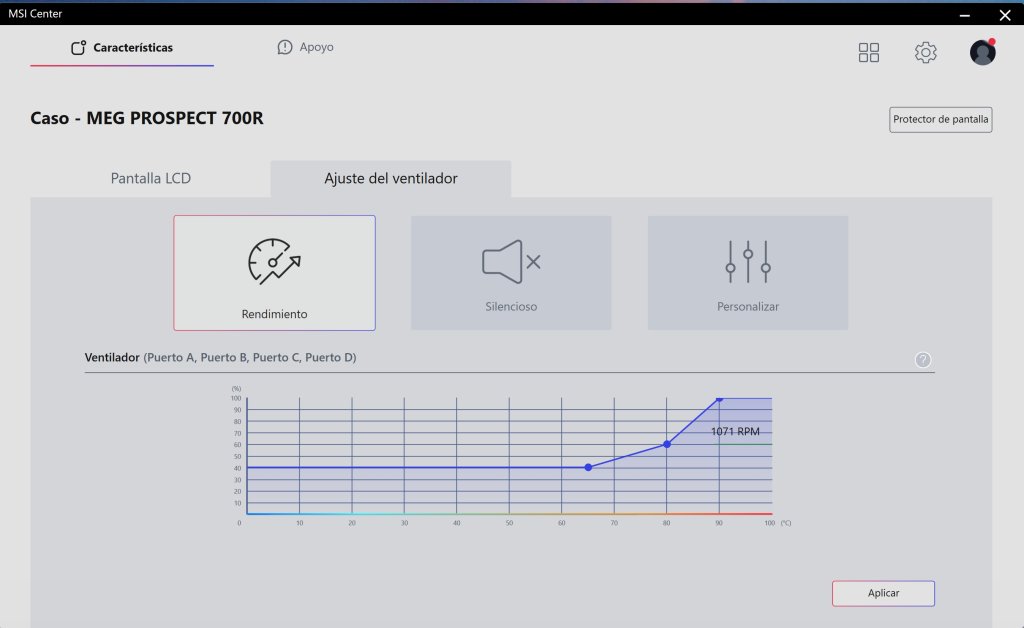Select the fan curve point at 90°C
The image size is (1024, 628).
[x=719, y=398]
